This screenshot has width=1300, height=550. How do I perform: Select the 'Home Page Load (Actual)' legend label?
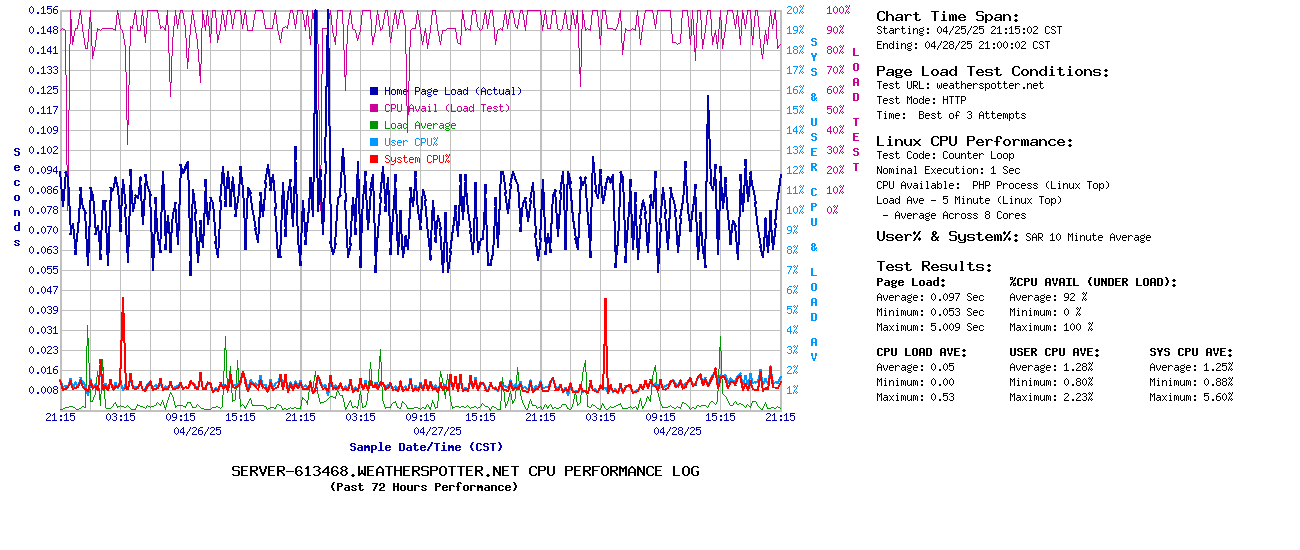452,91
